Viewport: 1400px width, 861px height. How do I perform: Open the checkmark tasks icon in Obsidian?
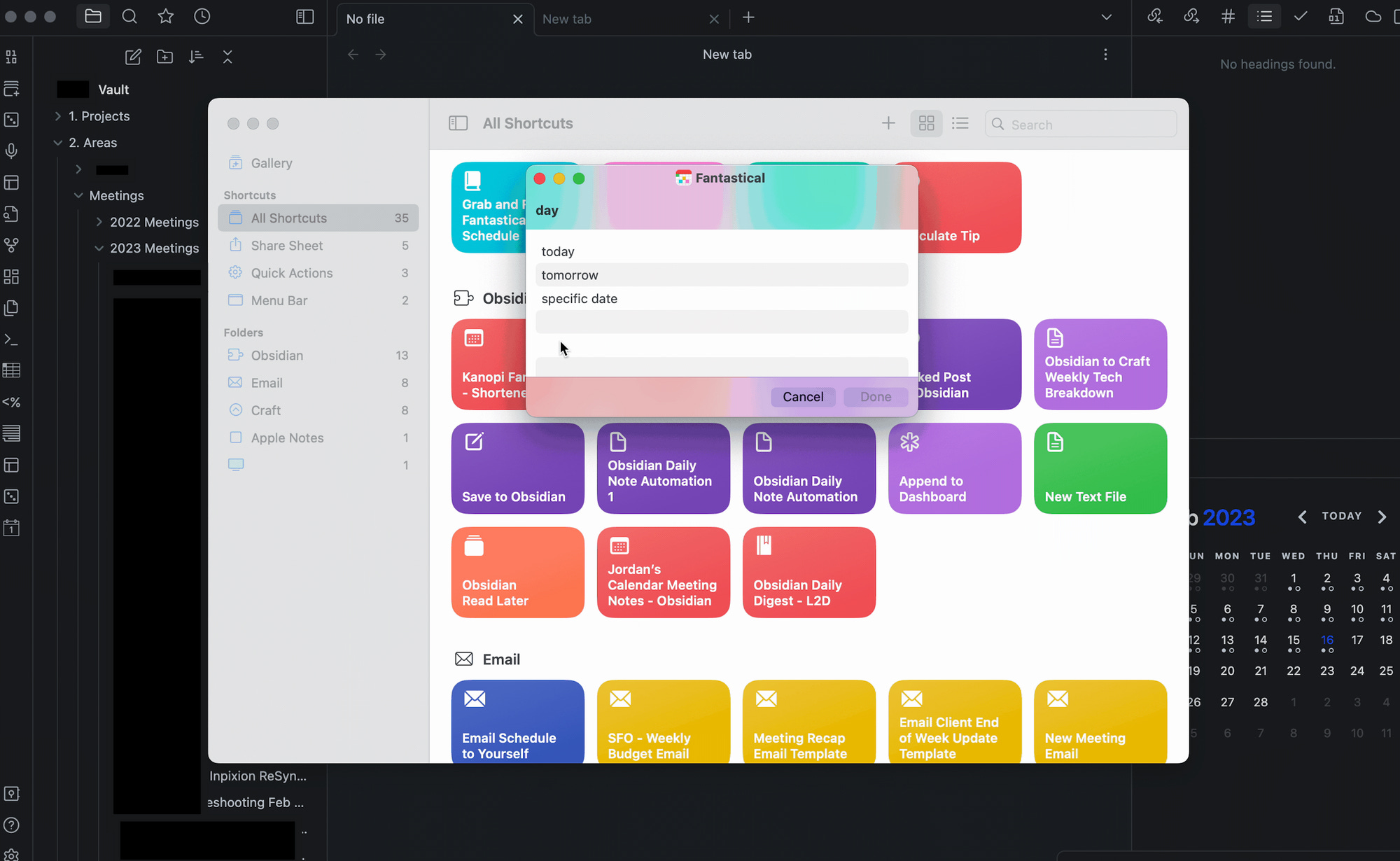tap(1301, 16)
